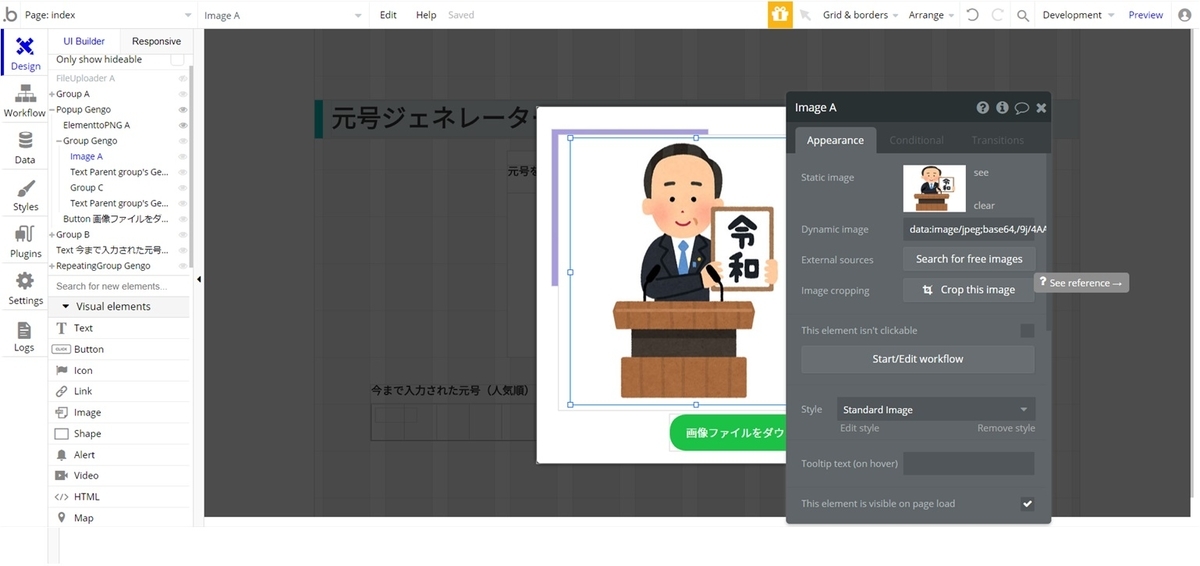Screen dimensions: 1200x566
Task: Toggle visibility eye for RepeatingGroup Gengo
Action: click(183, 266)
